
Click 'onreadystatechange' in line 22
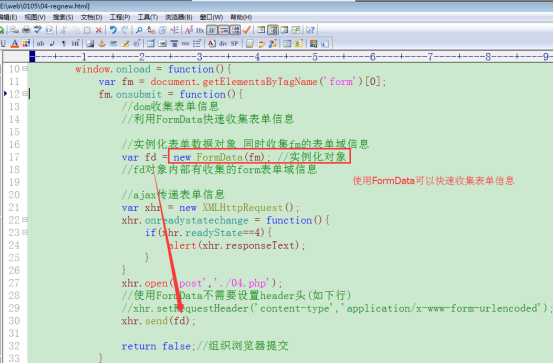196,220
